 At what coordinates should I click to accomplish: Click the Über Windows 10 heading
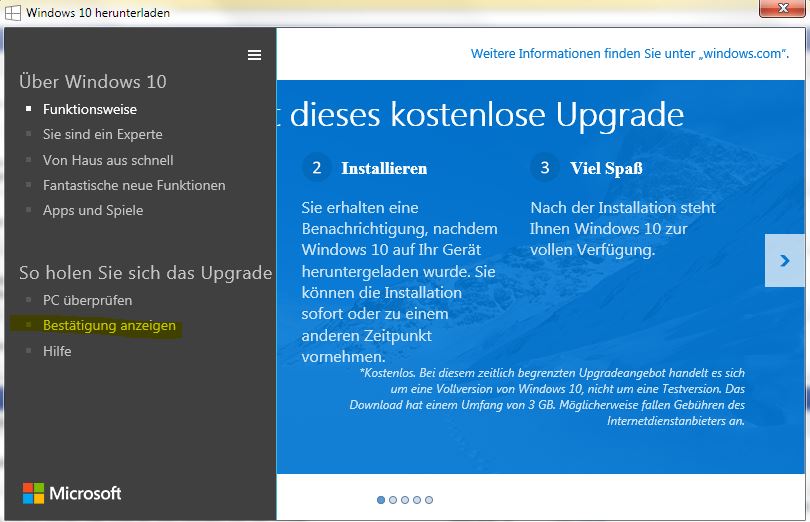point(93,82)
